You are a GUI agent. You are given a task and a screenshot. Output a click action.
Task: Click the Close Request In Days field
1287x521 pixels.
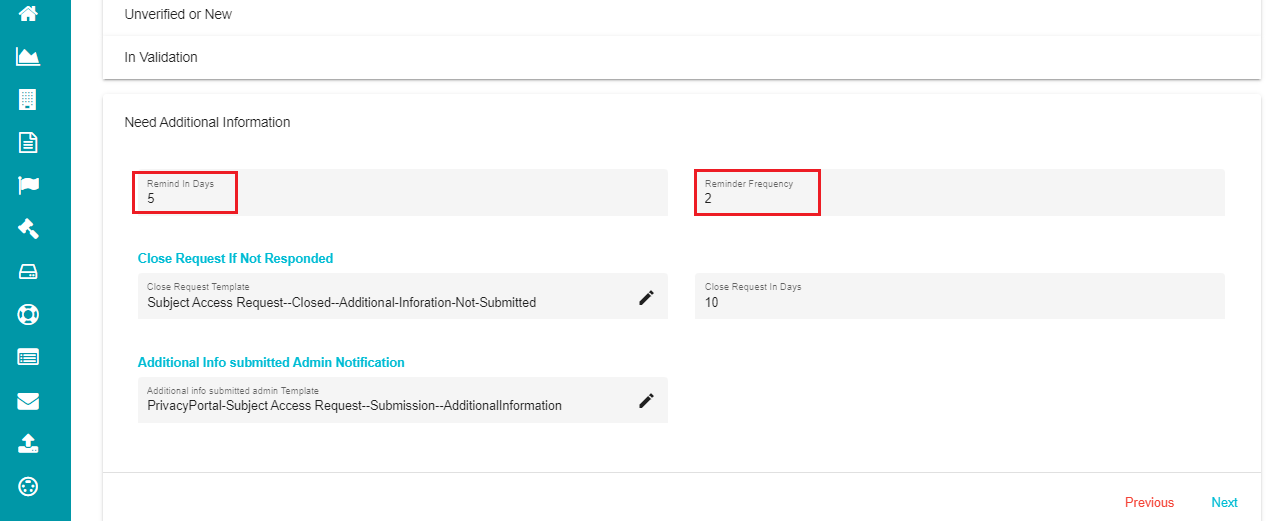tap(960, 296)
